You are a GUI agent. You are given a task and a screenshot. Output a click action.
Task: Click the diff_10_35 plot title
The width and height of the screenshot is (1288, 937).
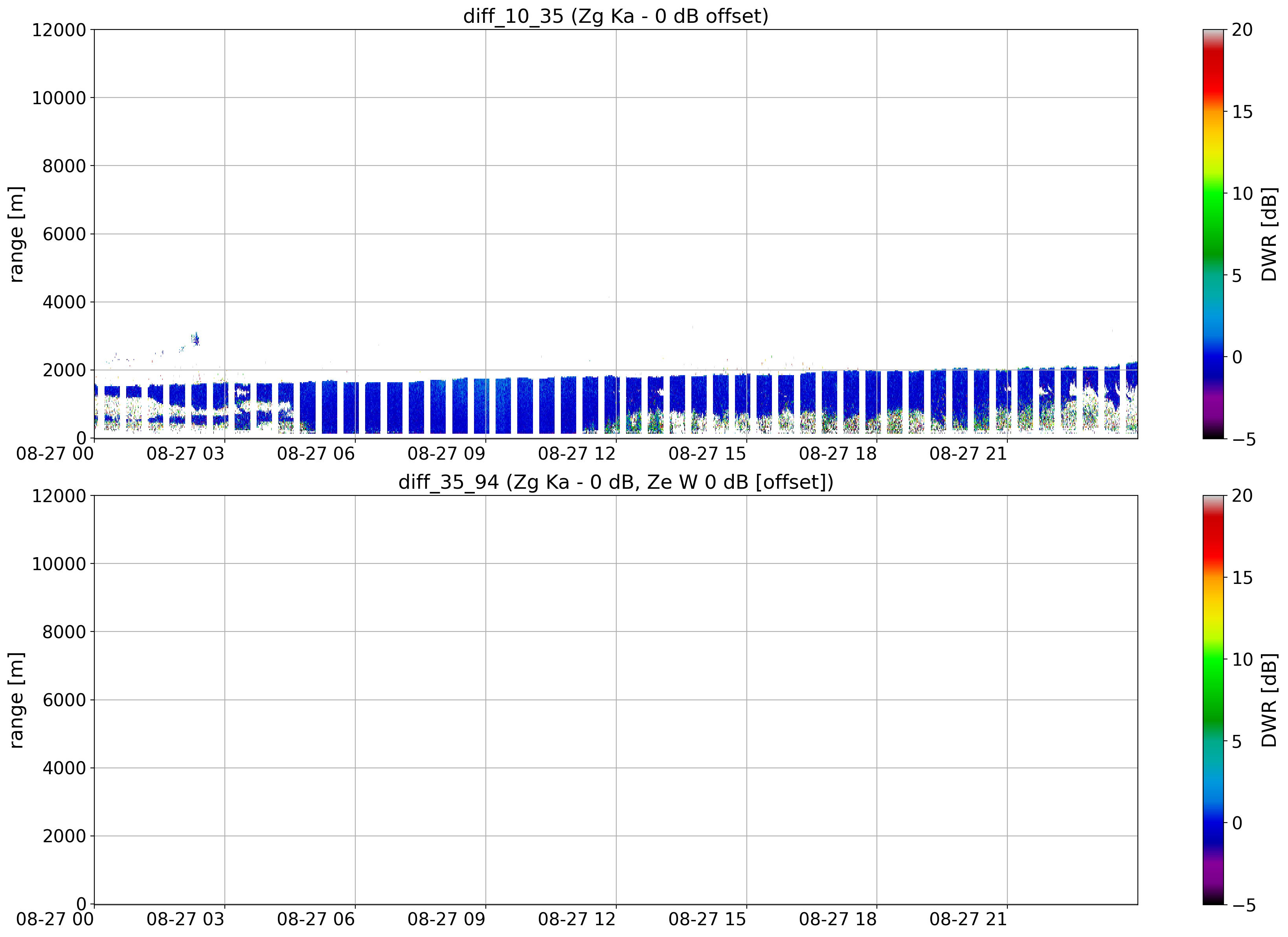click(616, 16)
